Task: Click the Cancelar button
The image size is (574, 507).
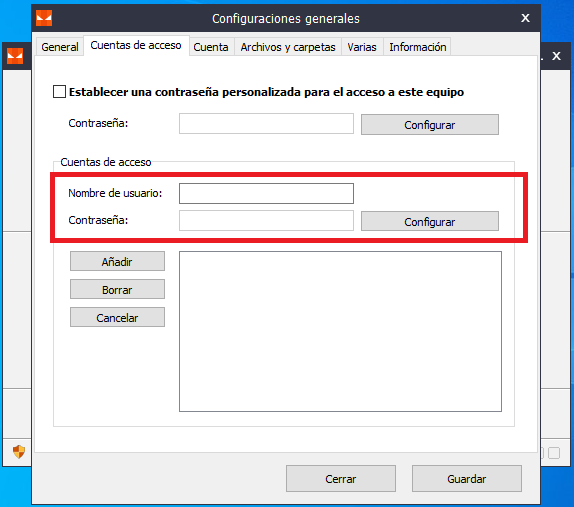Action: click(117, 317)
